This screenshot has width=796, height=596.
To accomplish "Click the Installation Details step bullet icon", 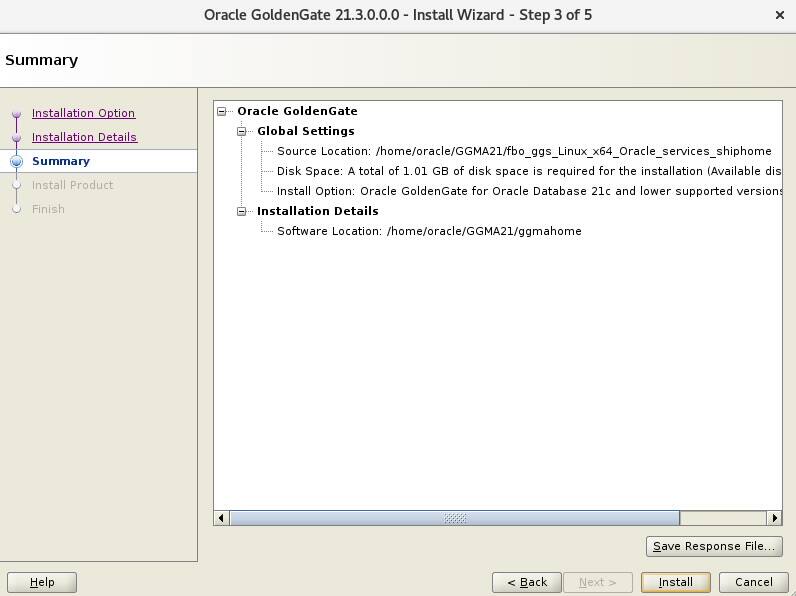I will pos(17,138).
